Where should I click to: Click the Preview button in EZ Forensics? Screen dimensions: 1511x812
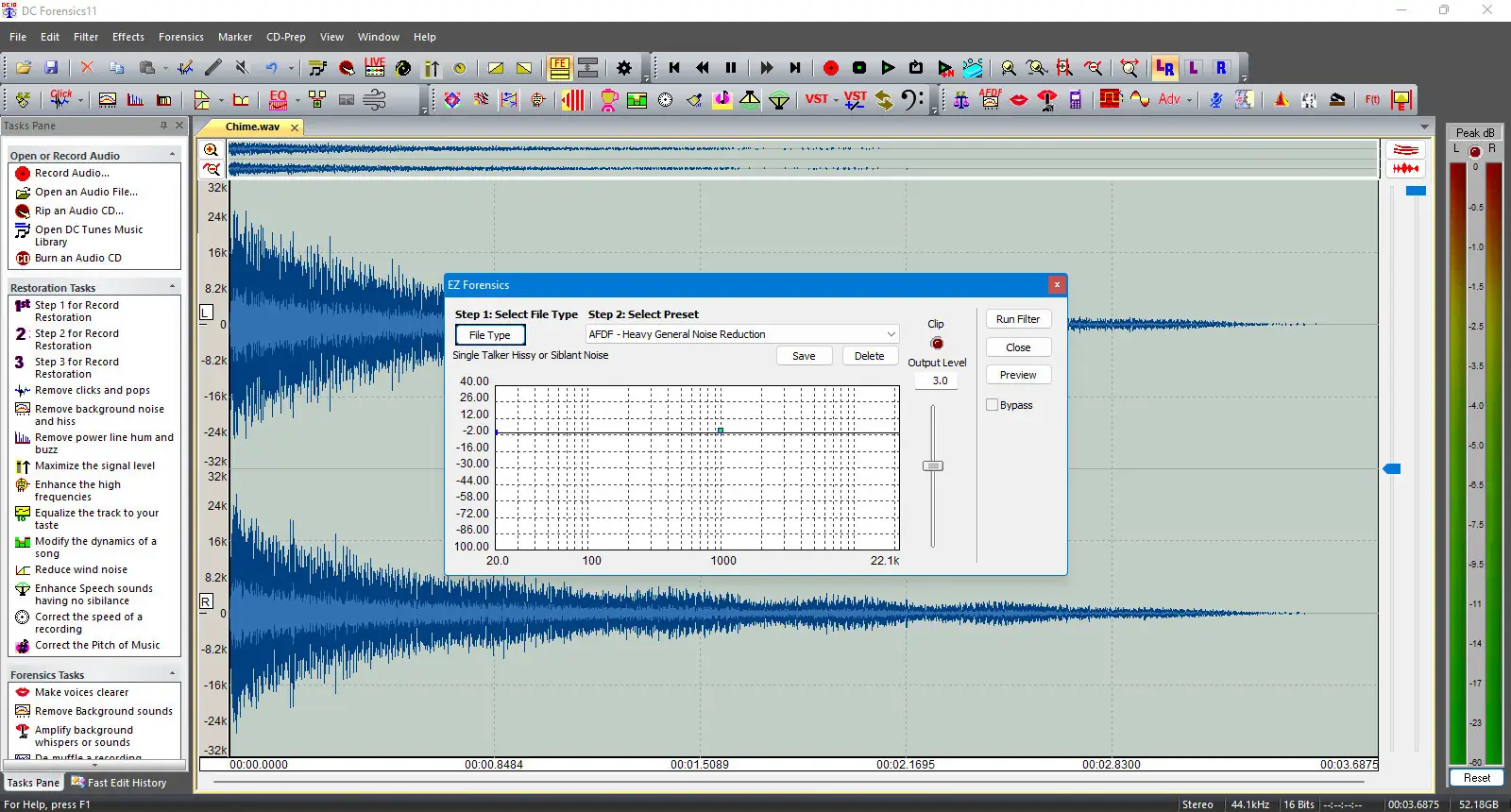click(1017, 375)
